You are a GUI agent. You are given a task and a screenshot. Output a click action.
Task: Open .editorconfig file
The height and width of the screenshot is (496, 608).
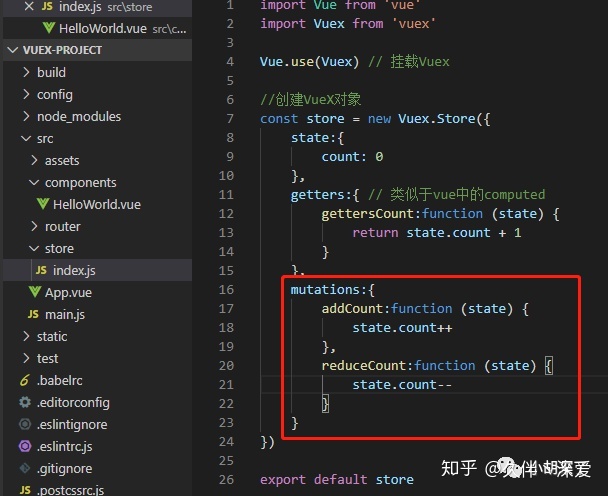(73, 403)
